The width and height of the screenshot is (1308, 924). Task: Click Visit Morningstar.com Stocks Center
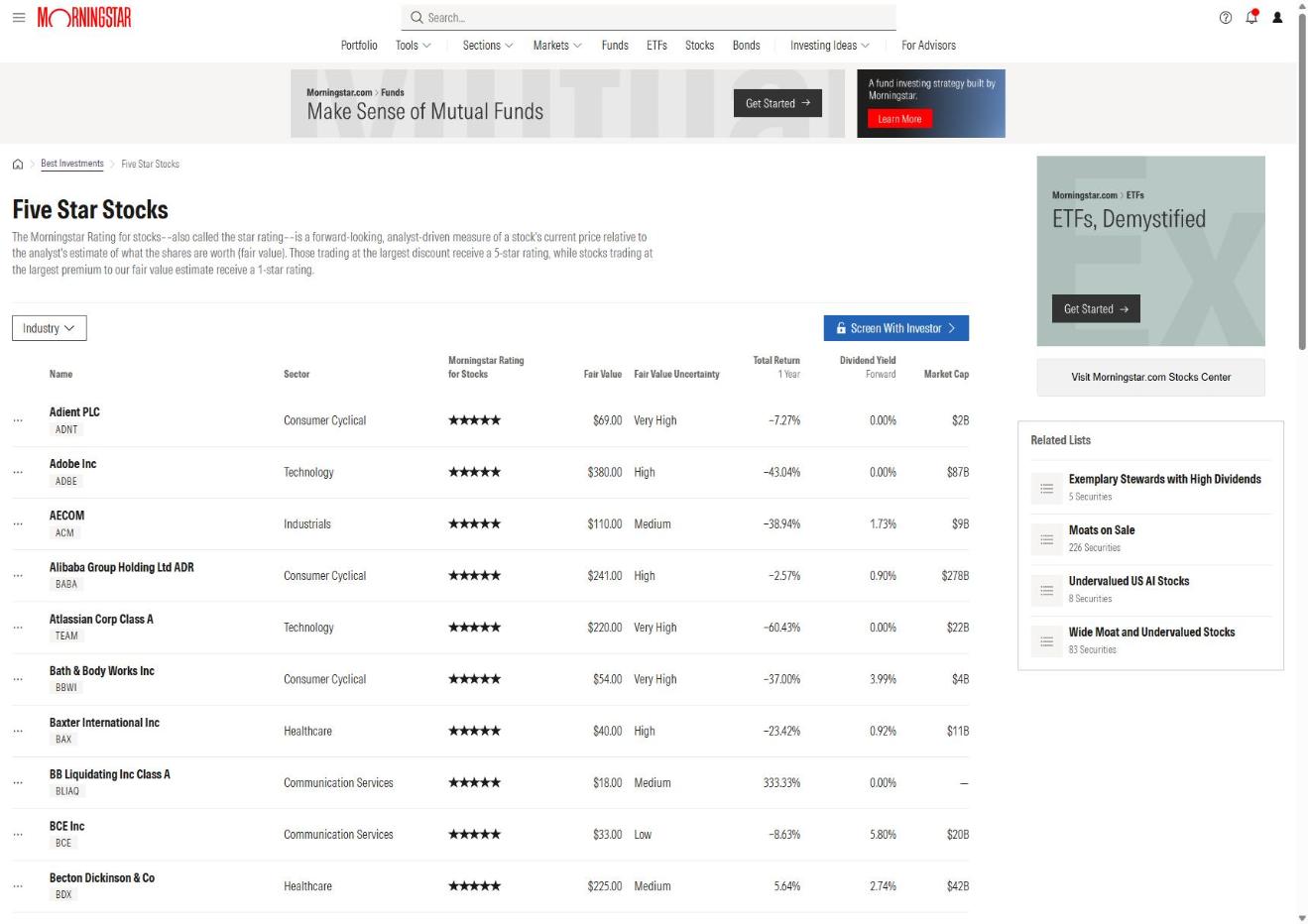point(1150,377)
